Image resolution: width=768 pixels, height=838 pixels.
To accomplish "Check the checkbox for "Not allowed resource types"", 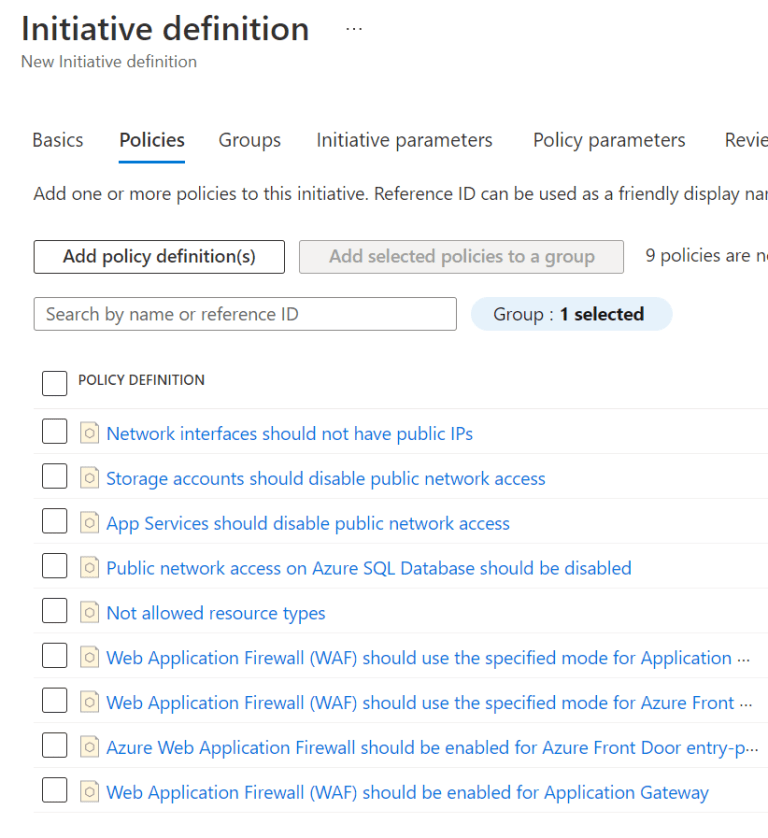I will click(55, 610).
